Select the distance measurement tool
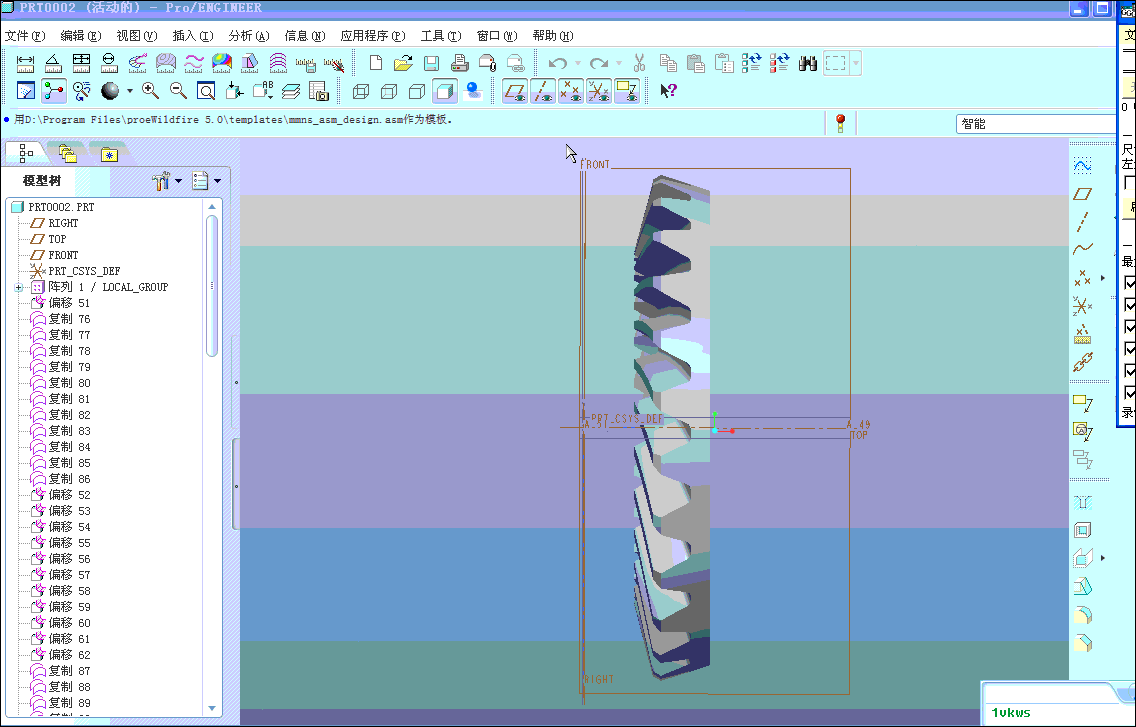 (25, 63)
